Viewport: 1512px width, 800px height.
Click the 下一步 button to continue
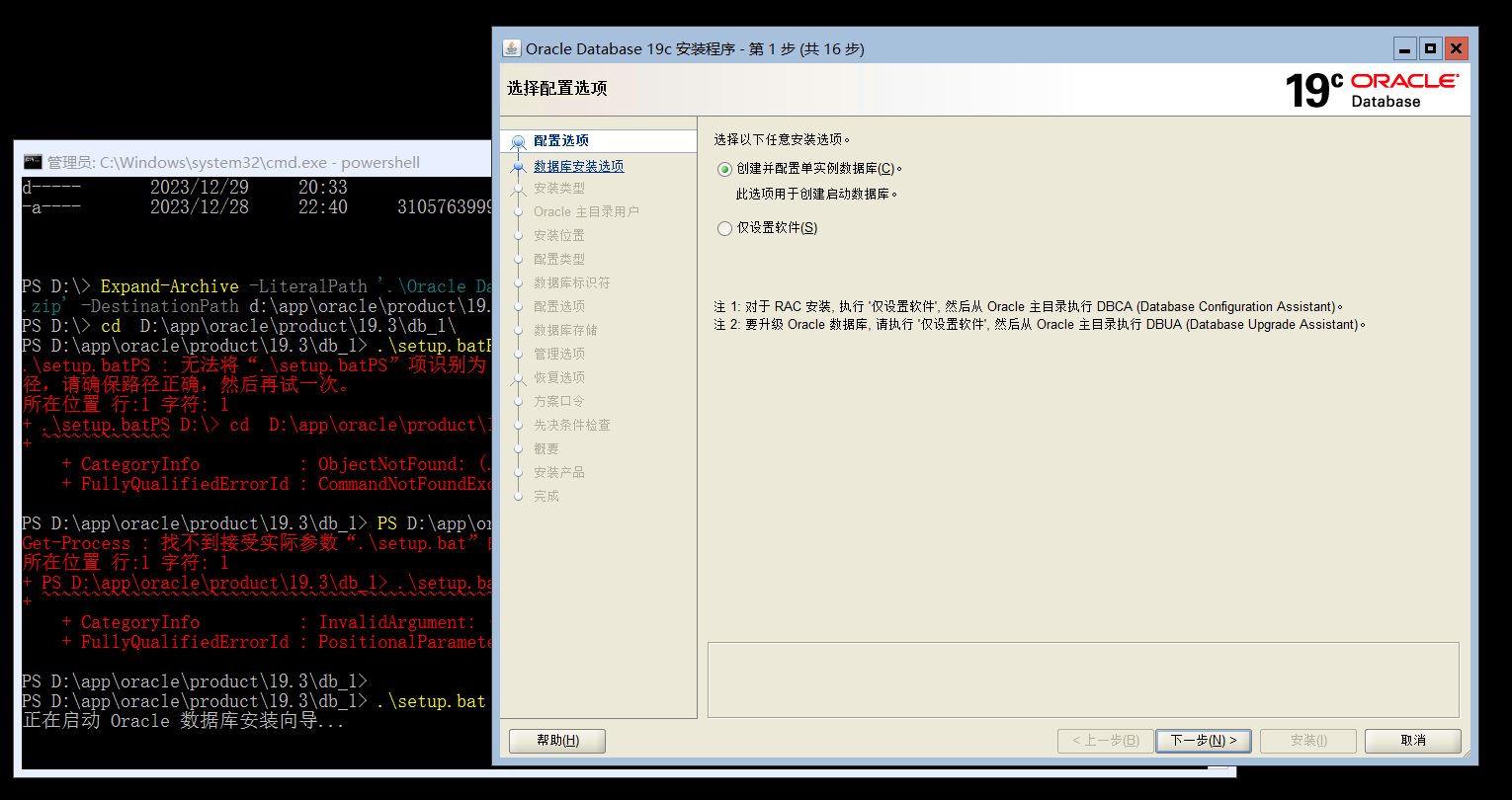coord(1204,740)
